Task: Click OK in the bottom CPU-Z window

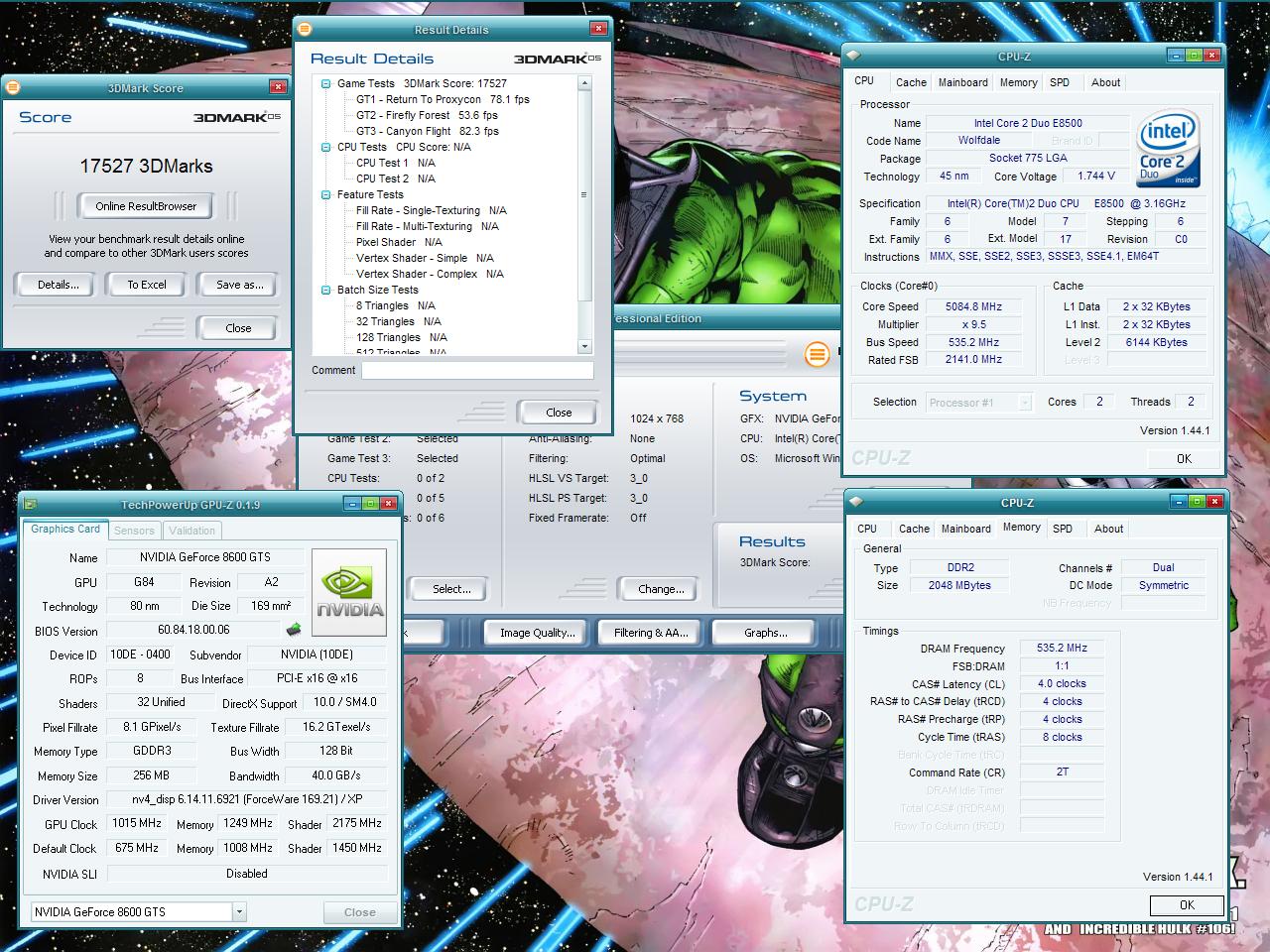Action: pos(1187,905)
